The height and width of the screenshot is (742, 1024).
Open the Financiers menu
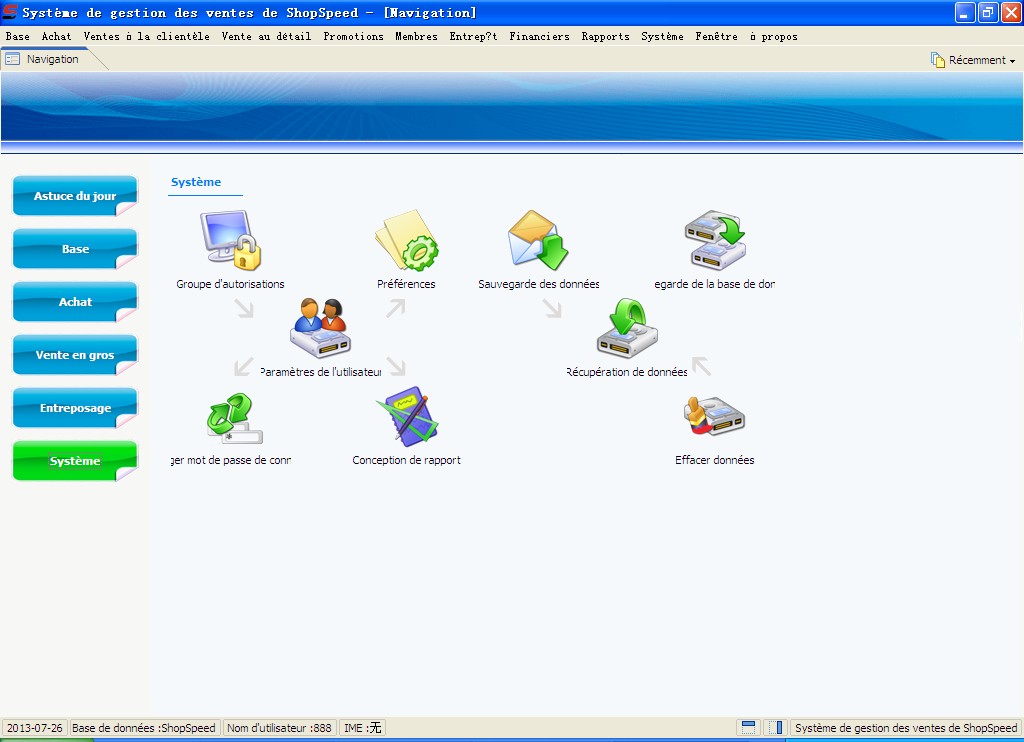click(x=539, y=36)
